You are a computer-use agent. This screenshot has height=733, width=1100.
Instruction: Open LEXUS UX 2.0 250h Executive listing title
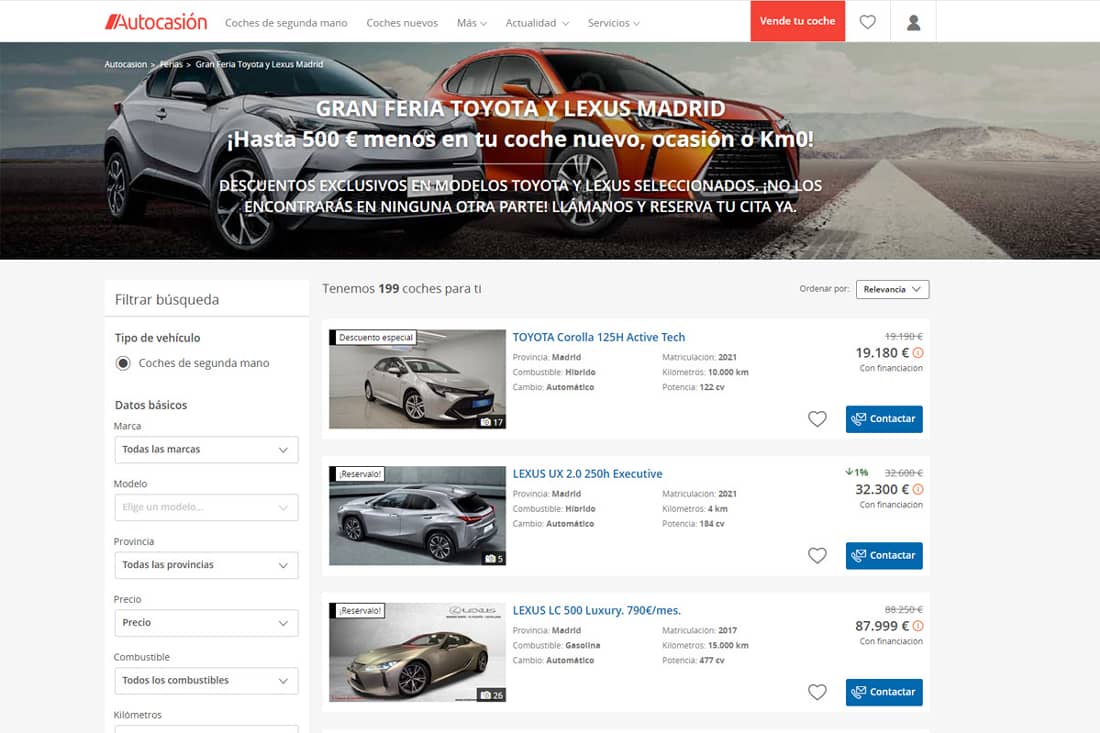tap(587, 474)
